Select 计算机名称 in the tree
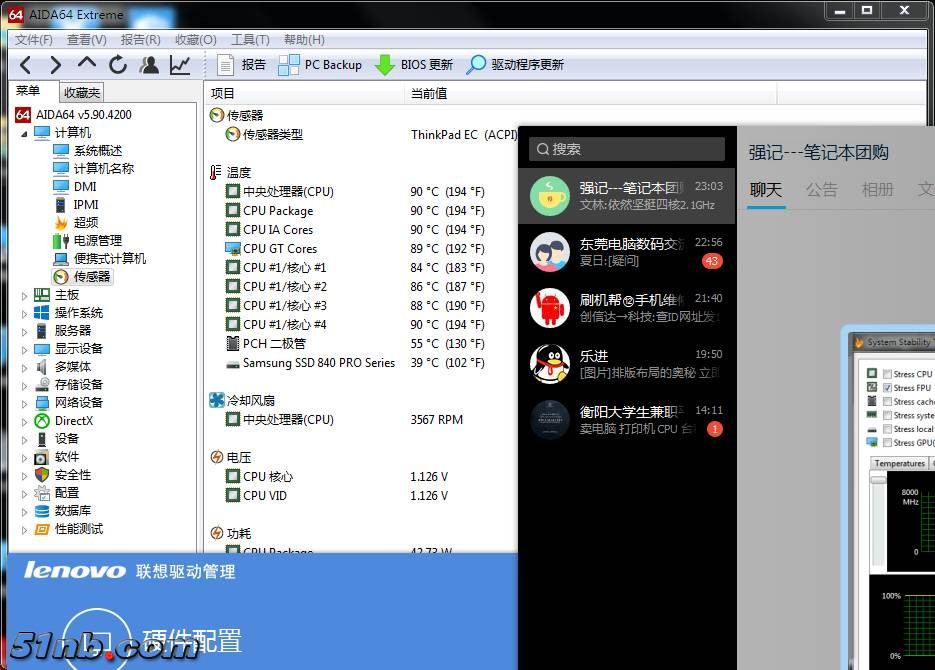This screenshot has height=670, width=935. point(104,169)
